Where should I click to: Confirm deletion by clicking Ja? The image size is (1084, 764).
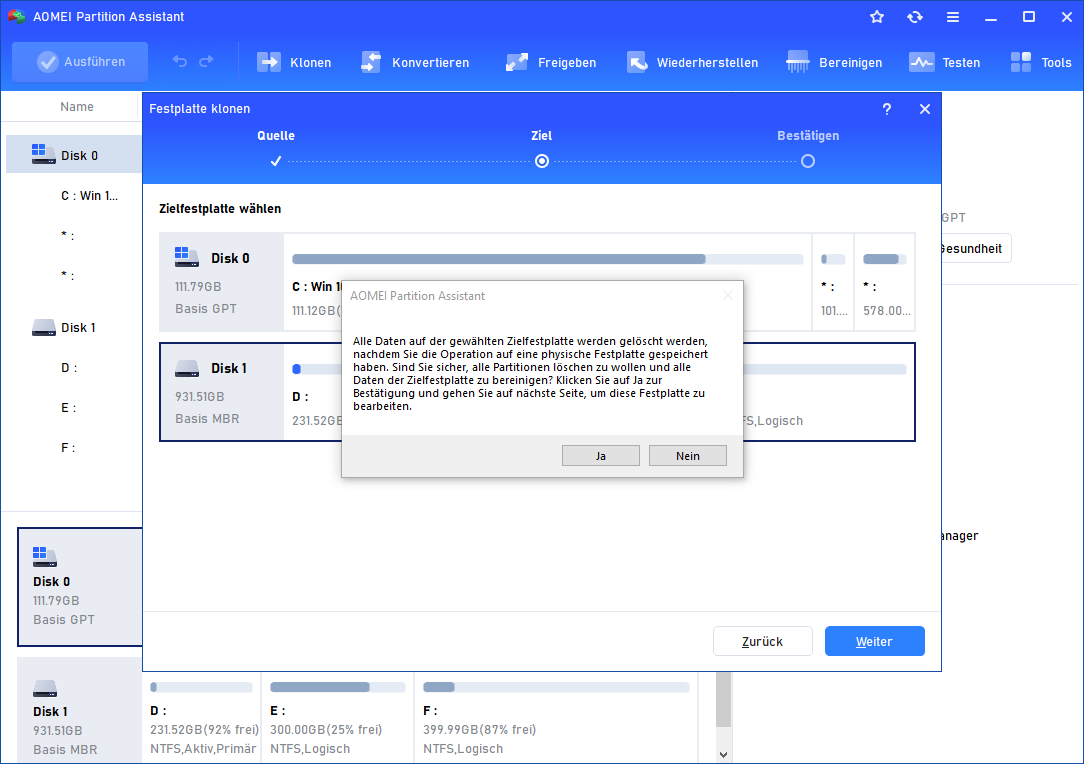(600, 456)
